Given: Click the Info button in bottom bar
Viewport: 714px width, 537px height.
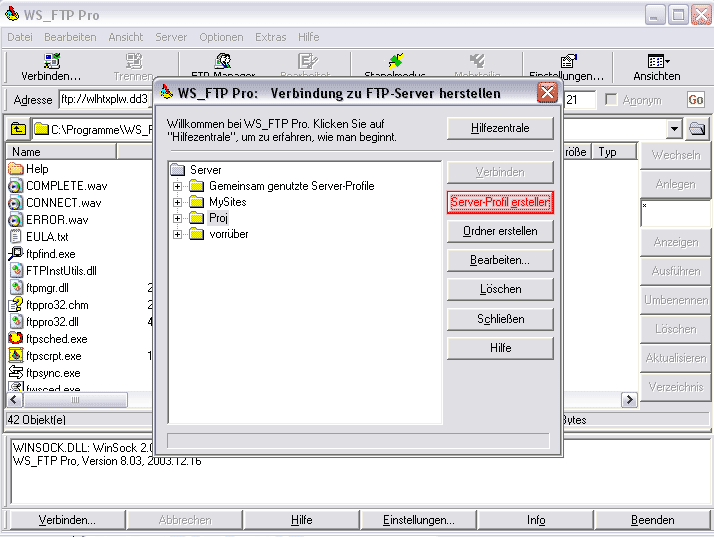Looking at the screenshot, I should (536, 520).
